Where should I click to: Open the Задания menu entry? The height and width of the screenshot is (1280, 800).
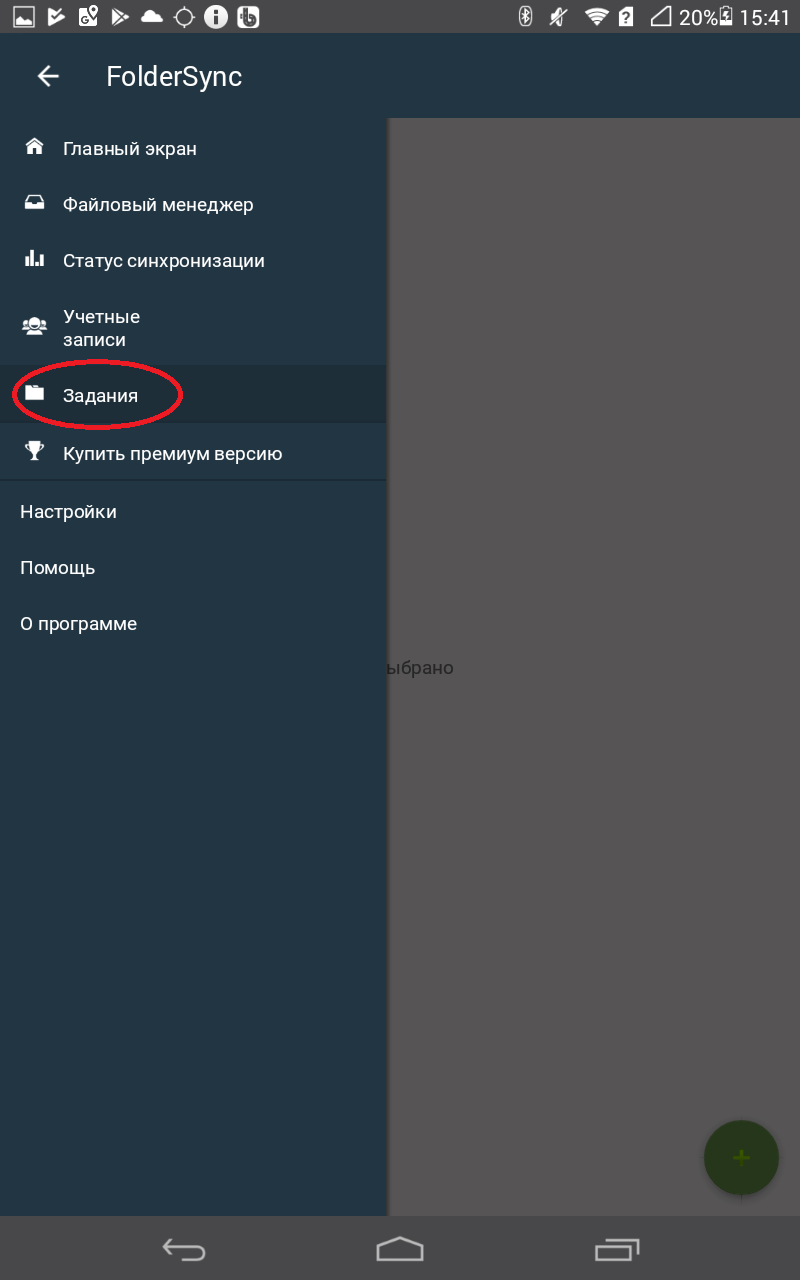[x=193, y=394]
